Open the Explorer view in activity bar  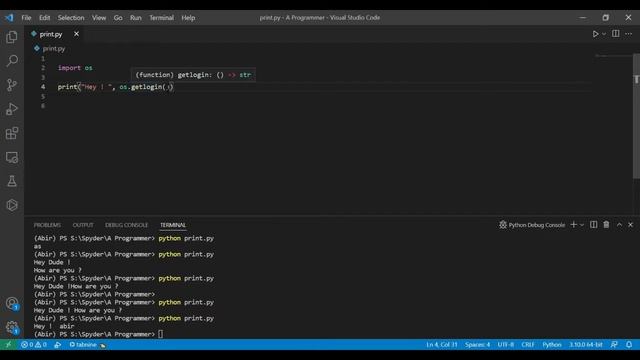(x=12, y=37)
